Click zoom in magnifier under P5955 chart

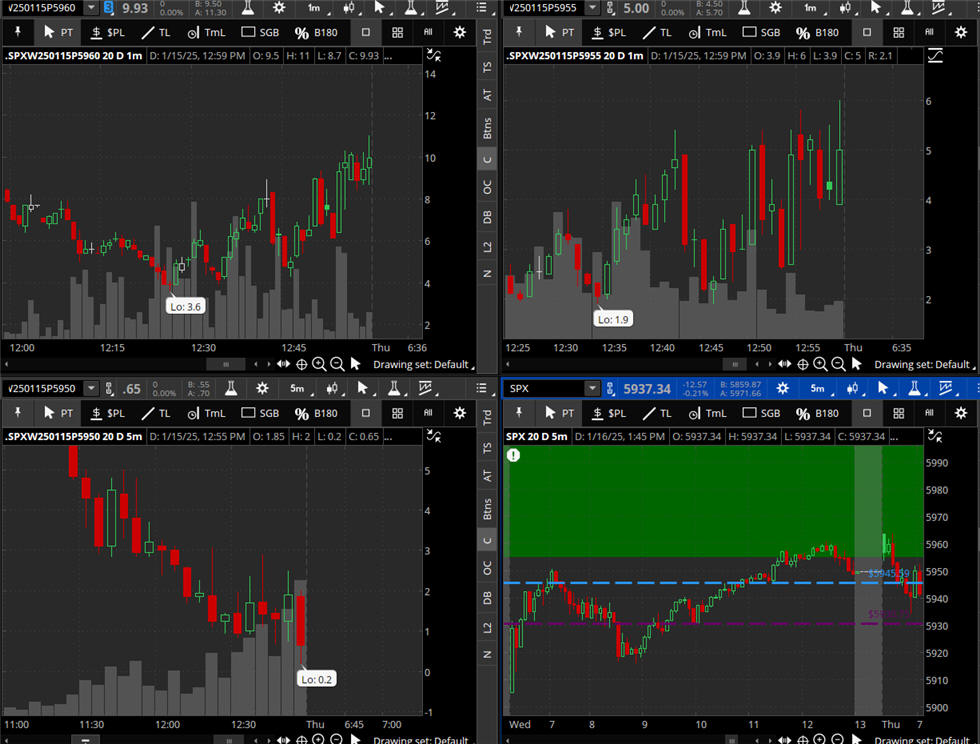pos(820,364)
